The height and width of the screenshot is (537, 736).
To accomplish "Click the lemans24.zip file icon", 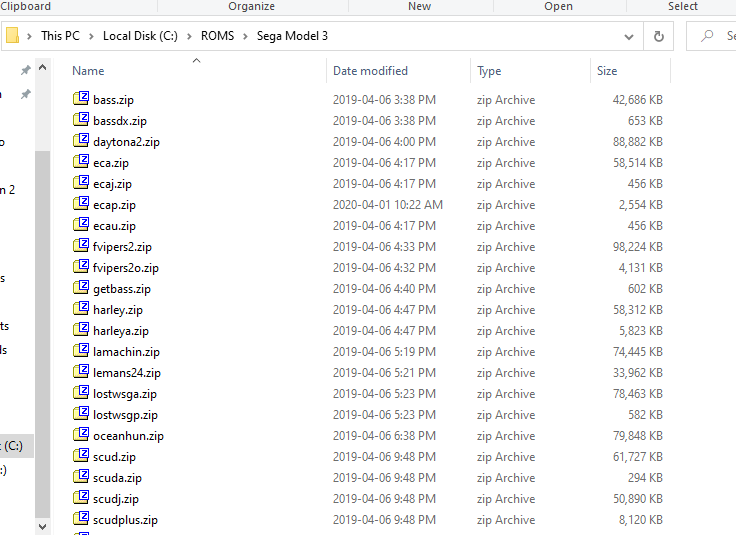I will click(81, 372).
